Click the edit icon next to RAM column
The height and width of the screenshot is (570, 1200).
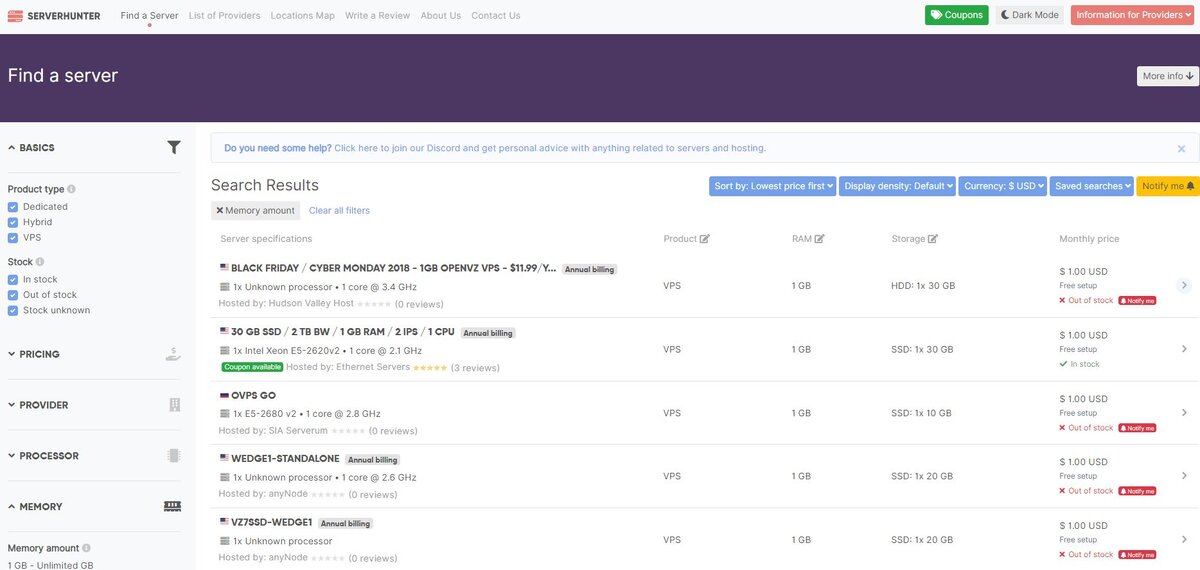[820, 239]
